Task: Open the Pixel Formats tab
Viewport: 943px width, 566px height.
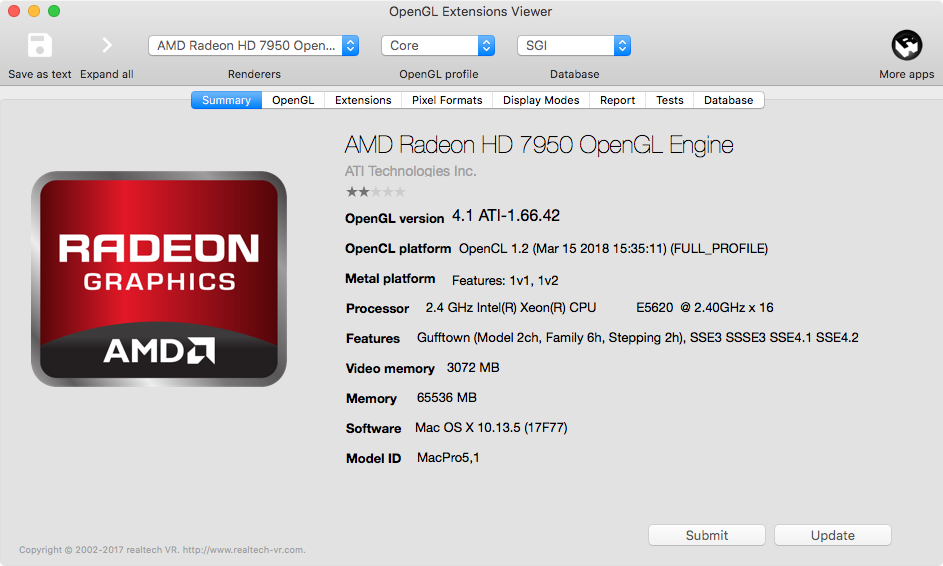Action: pos(447,100)
